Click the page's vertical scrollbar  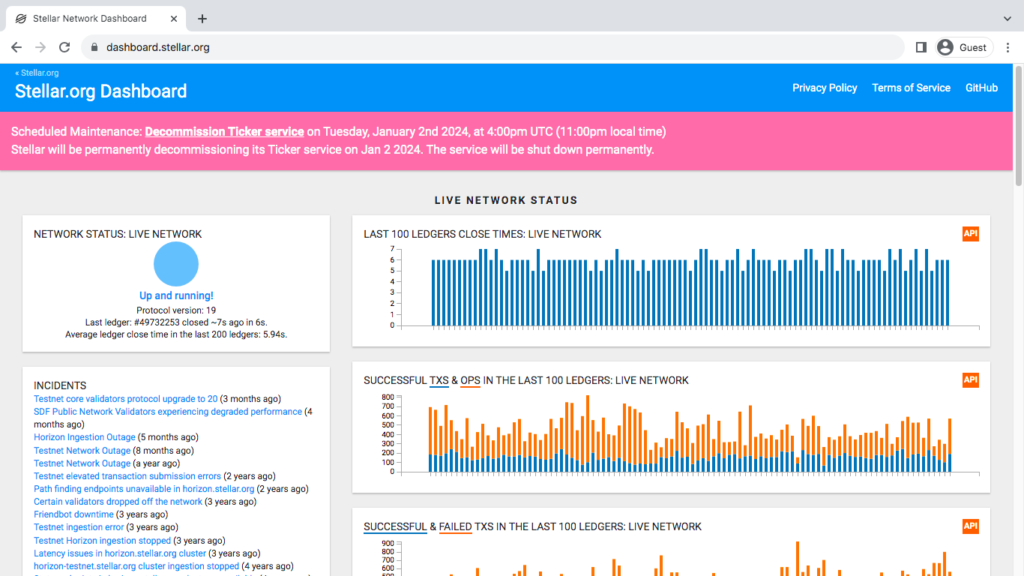click(1017, 300)
